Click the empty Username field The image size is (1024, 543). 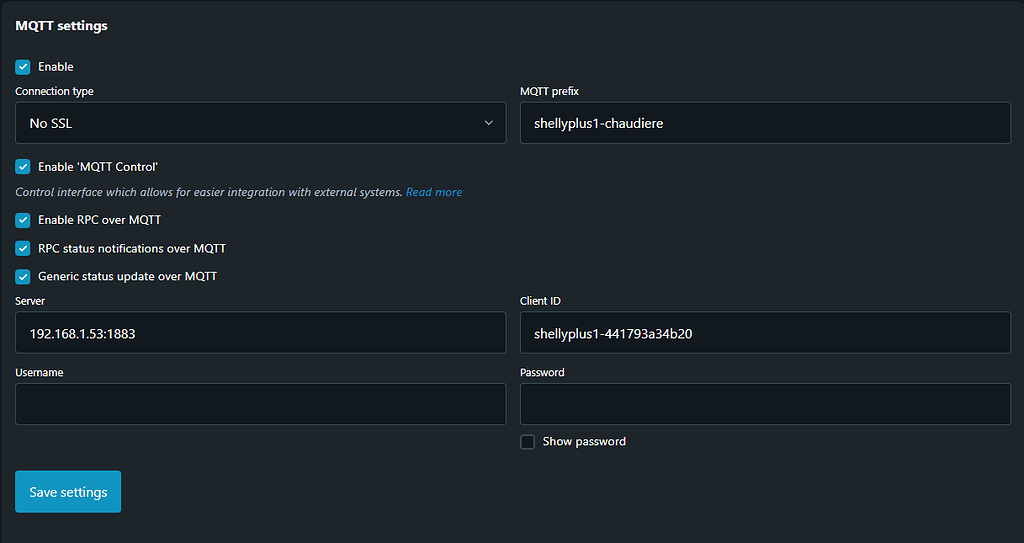click(260, 404)
